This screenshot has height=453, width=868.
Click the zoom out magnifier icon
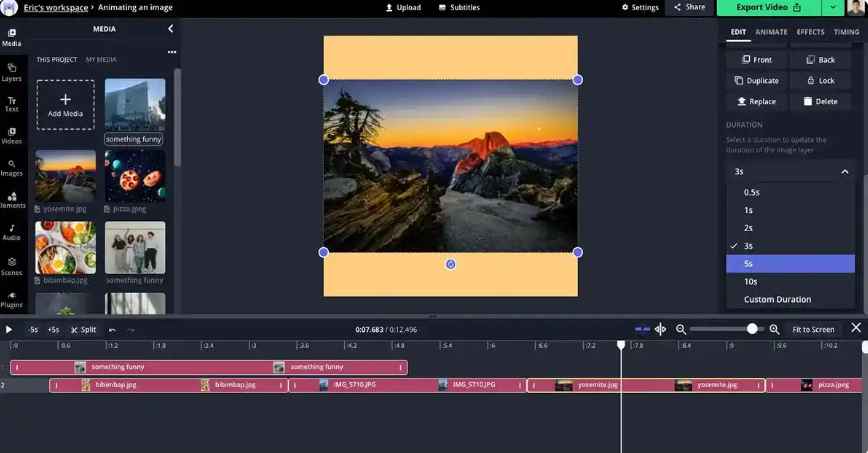[x=681, y=329]
